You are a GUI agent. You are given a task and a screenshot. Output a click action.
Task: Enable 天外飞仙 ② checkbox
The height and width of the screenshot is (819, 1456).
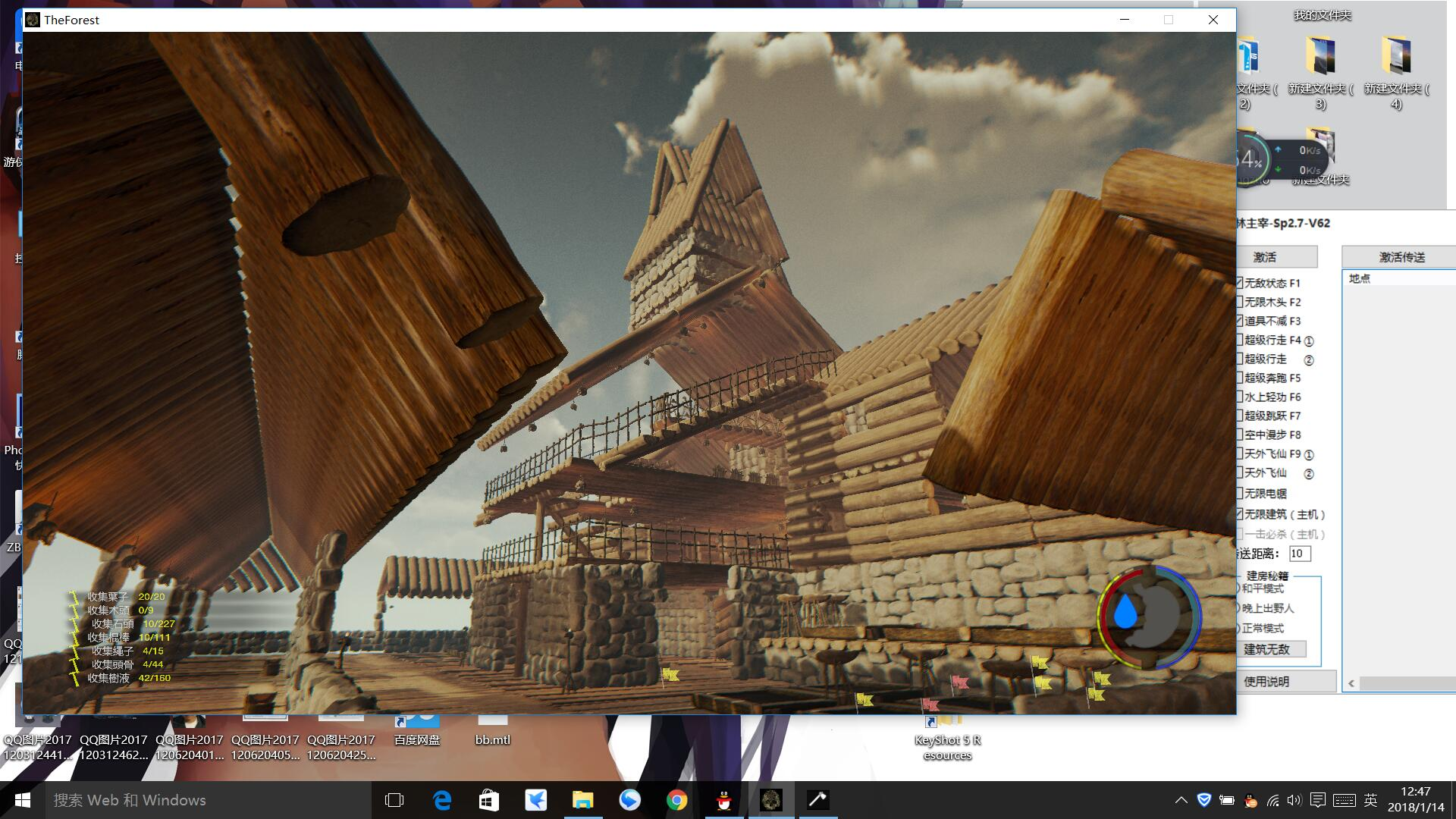1240,472
